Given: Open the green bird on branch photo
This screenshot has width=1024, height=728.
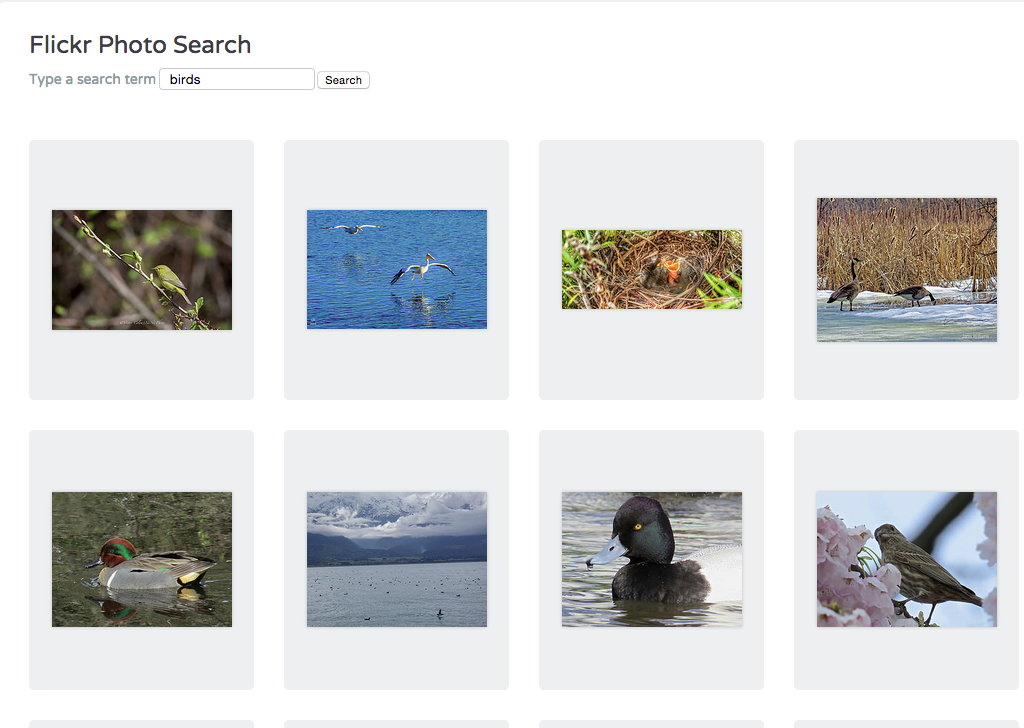Looking at the screenshot, I should (x=142, y=269).
